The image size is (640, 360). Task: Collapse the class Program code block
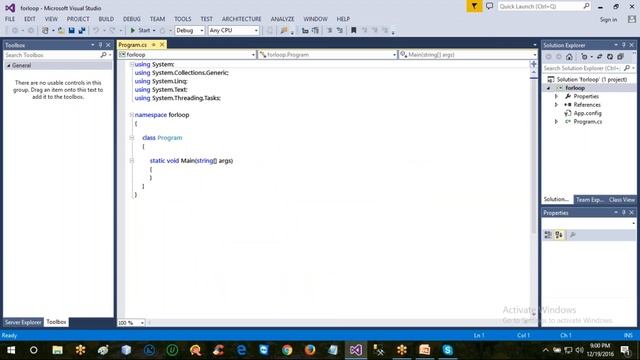[x=132, y=138]
